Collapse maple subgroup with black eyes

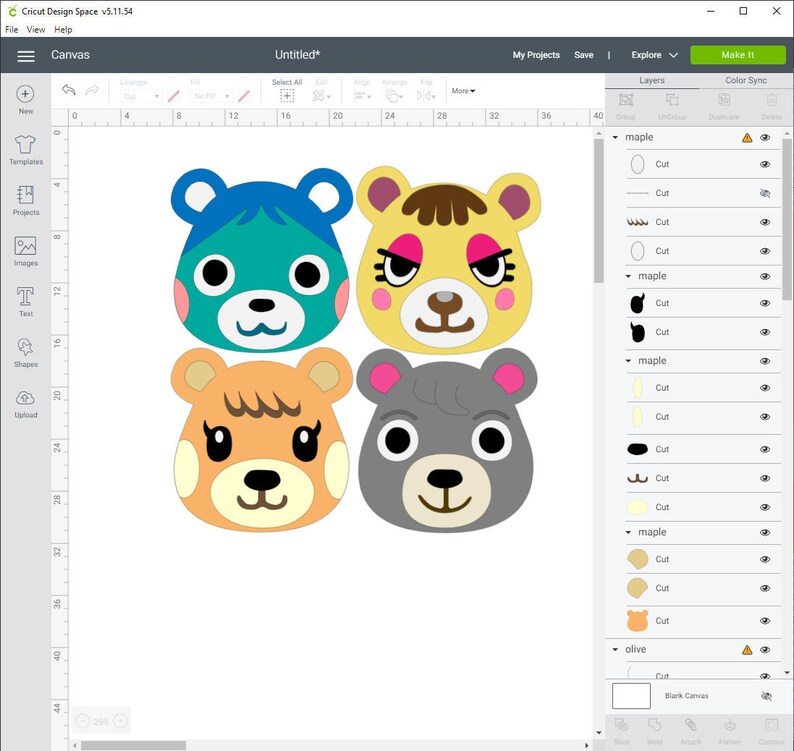[x=628, y=276]
